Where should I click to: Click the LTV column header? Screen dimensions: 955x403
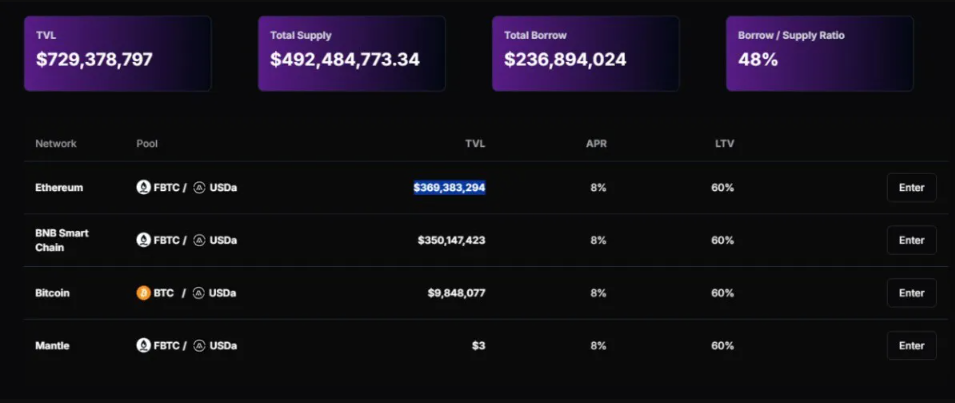(725, 144)
